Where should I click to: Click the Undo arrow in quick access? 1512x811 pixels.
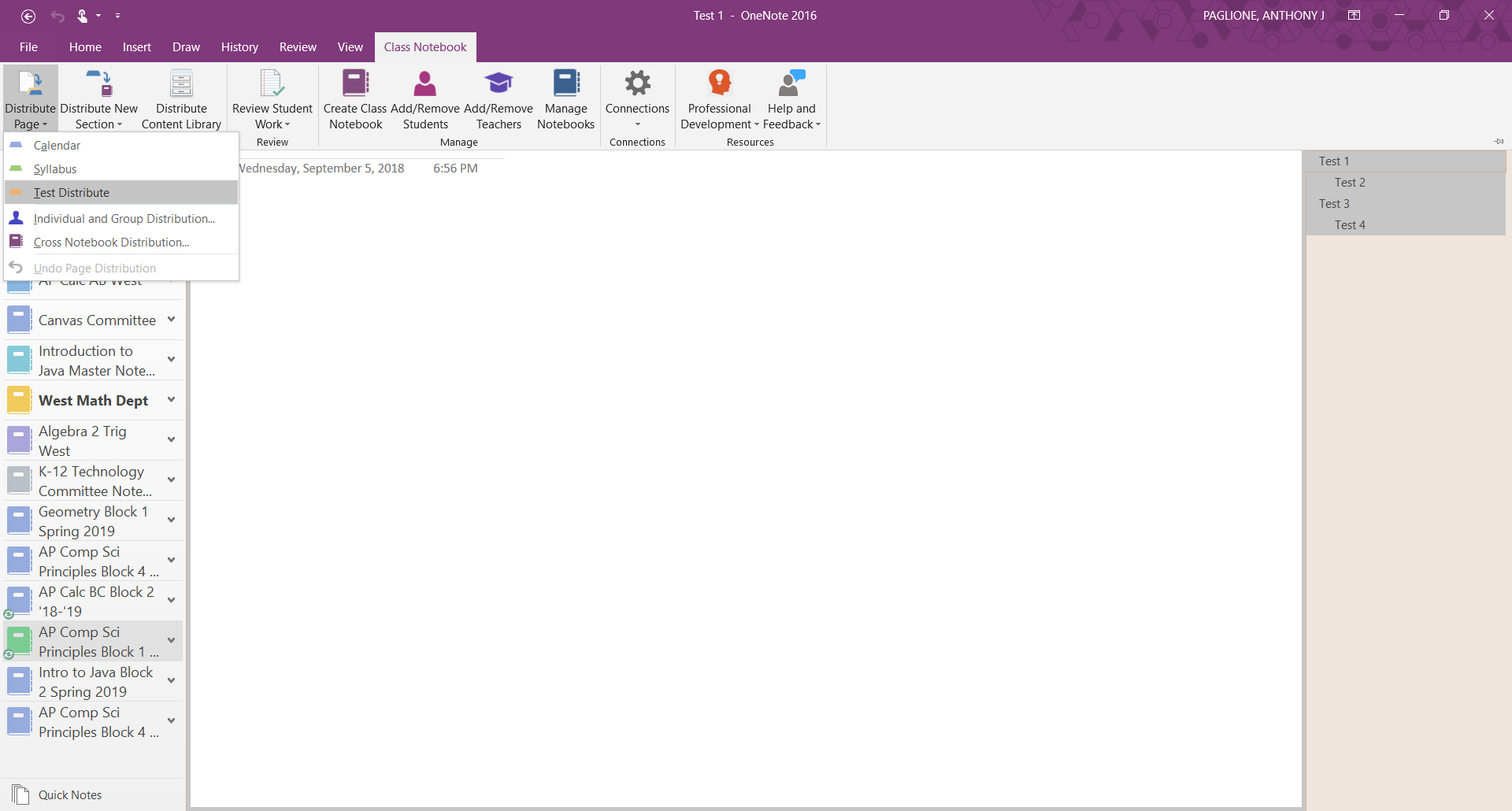click(x=57, y=16)
